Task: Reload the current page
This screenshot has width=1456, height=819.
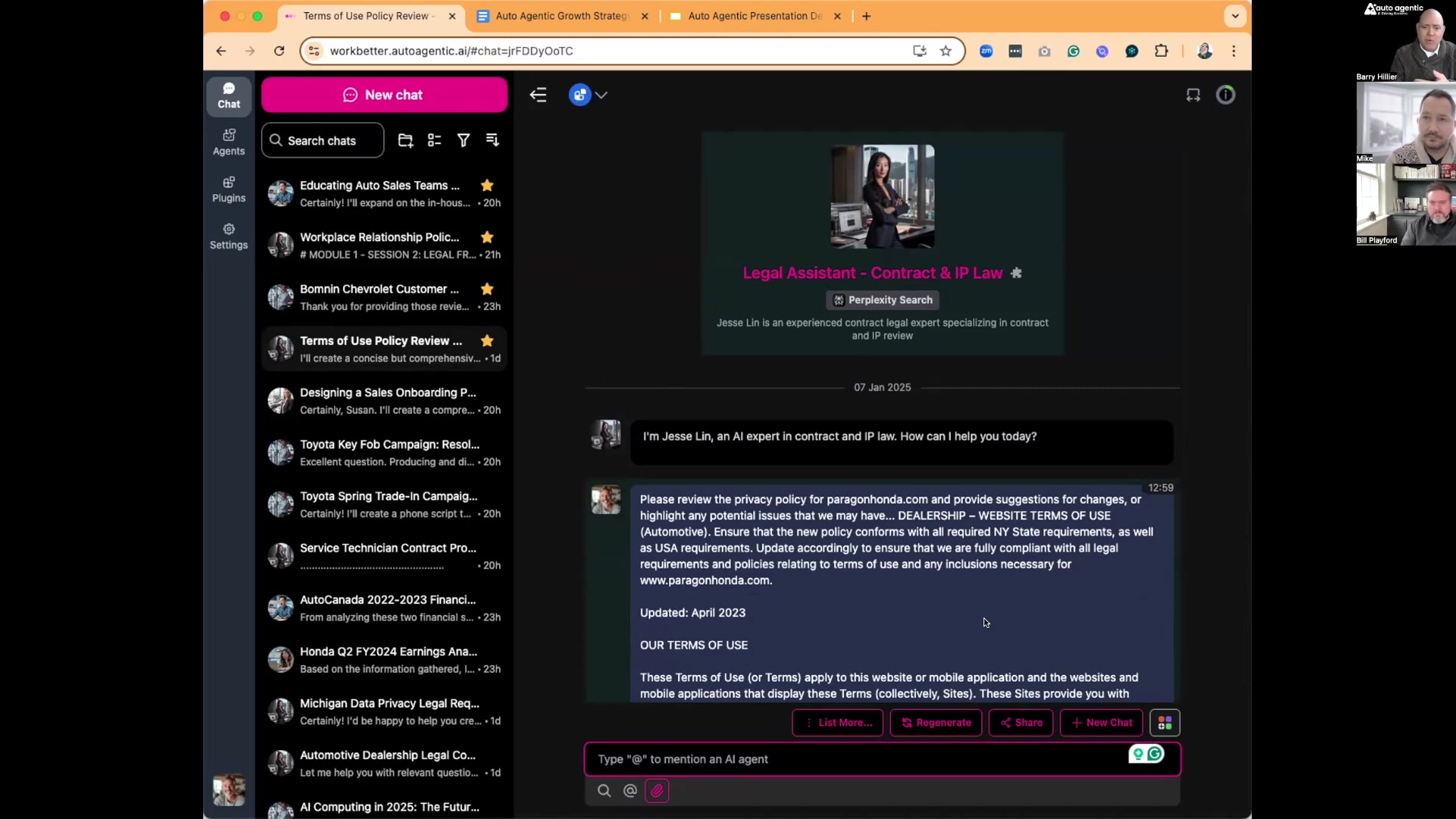Action: [279, 51]
